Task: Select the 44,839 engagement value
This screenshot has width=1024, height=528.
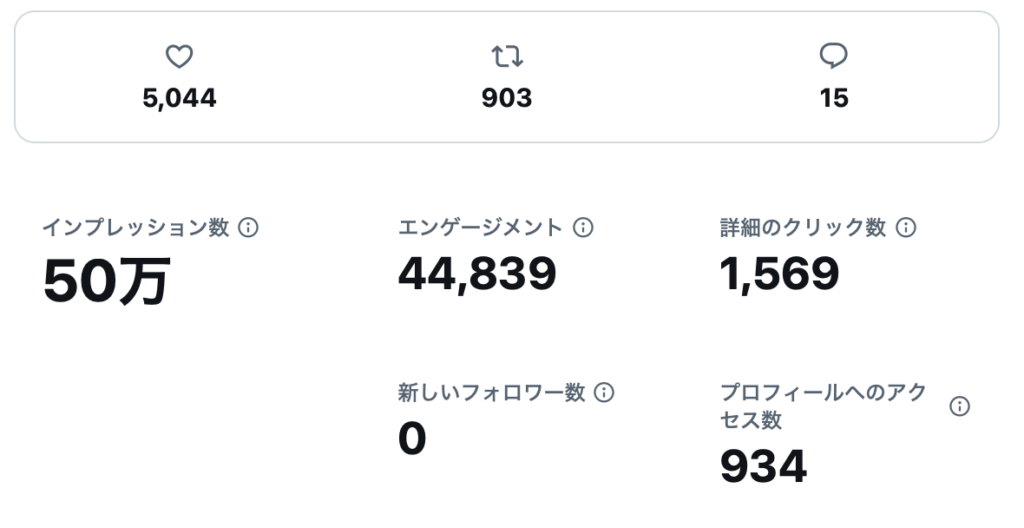Action: [477, 273]
